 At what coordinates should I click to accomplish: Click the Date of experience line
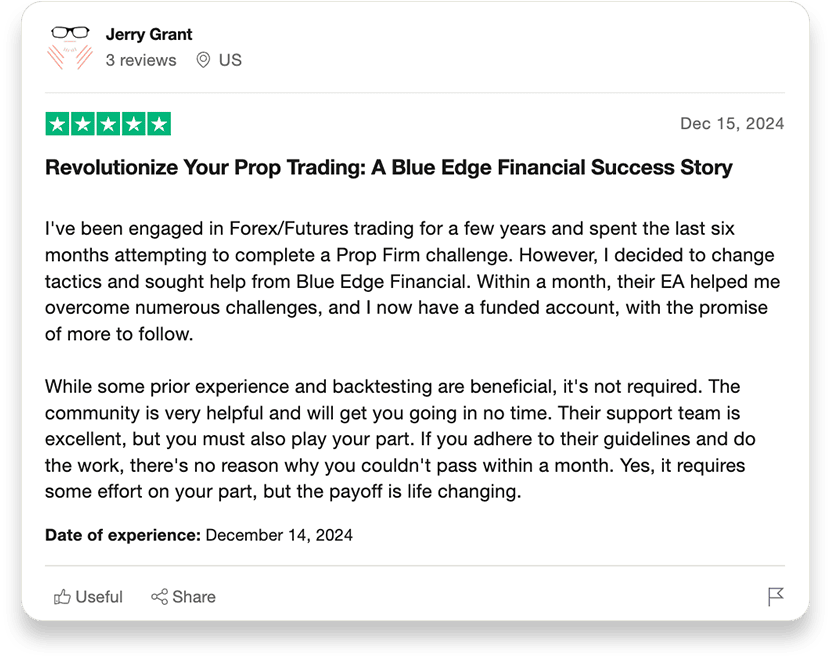tap(199, 535)
